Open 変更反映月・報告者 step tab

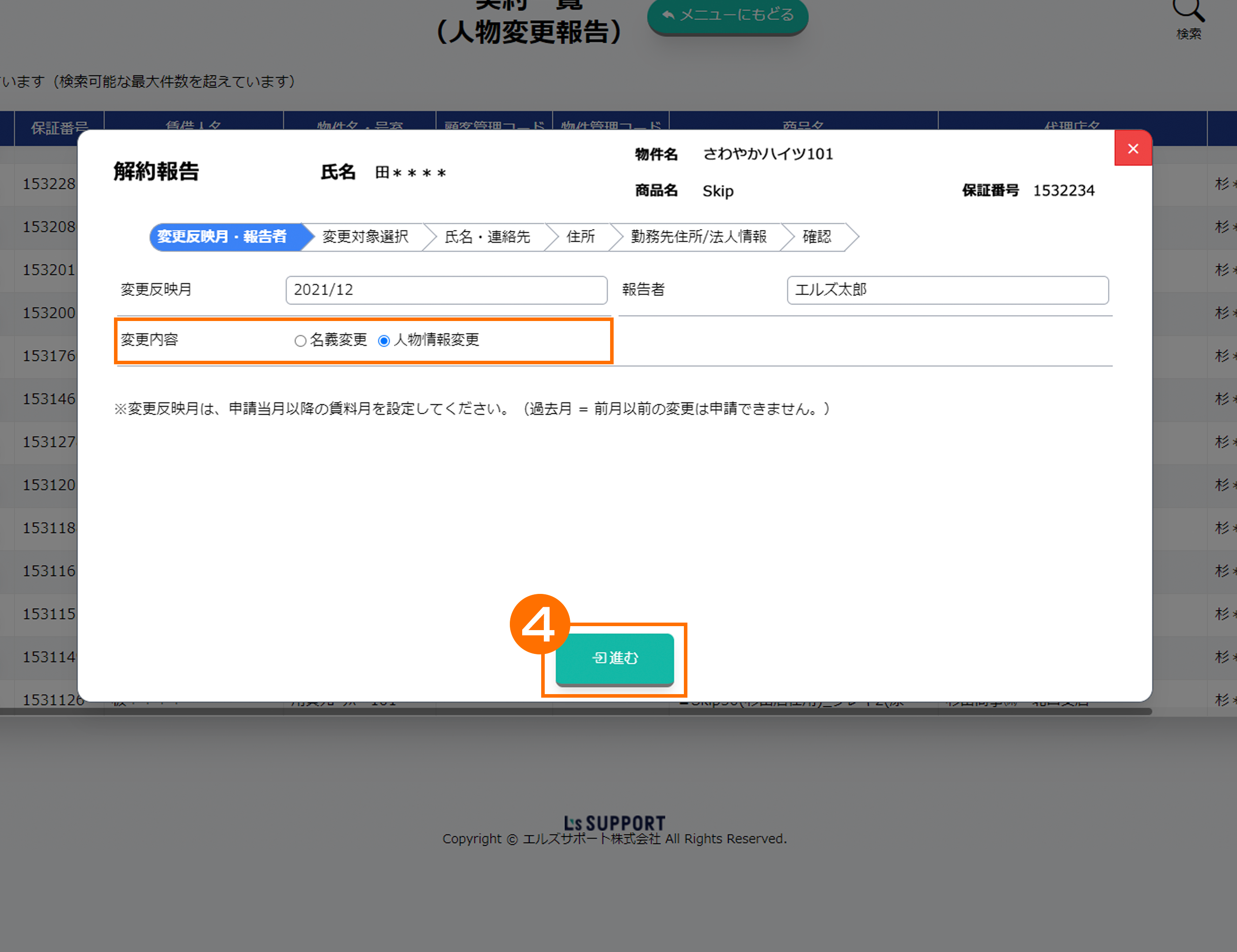click(222, 237)
